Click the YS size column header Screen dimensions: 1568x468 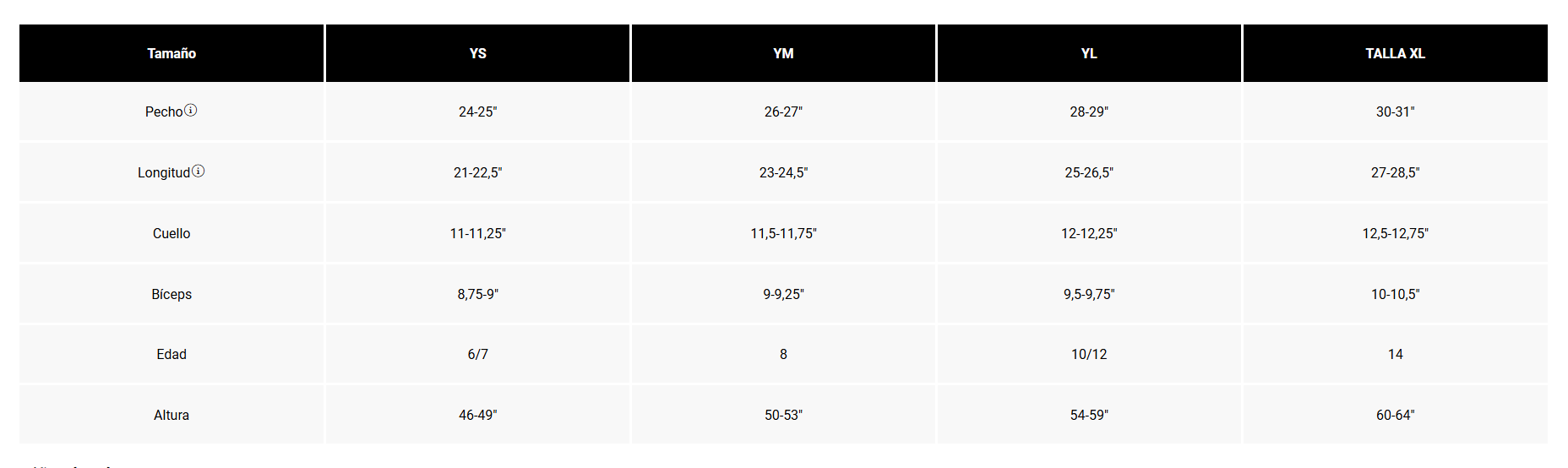tap(477, 53)
